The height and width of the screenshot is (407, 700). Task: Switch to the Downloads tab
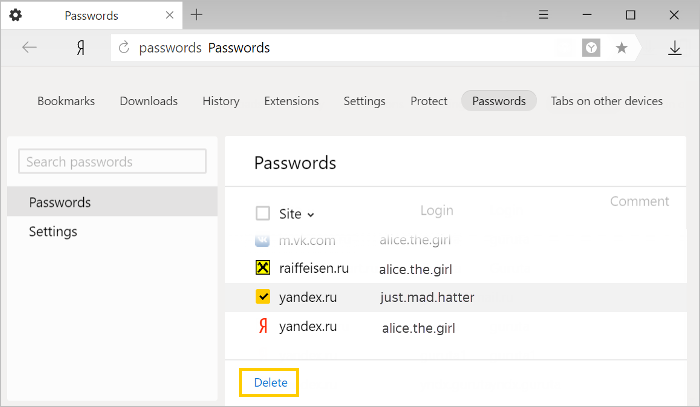pyautogui.click(x=149, y=101)
